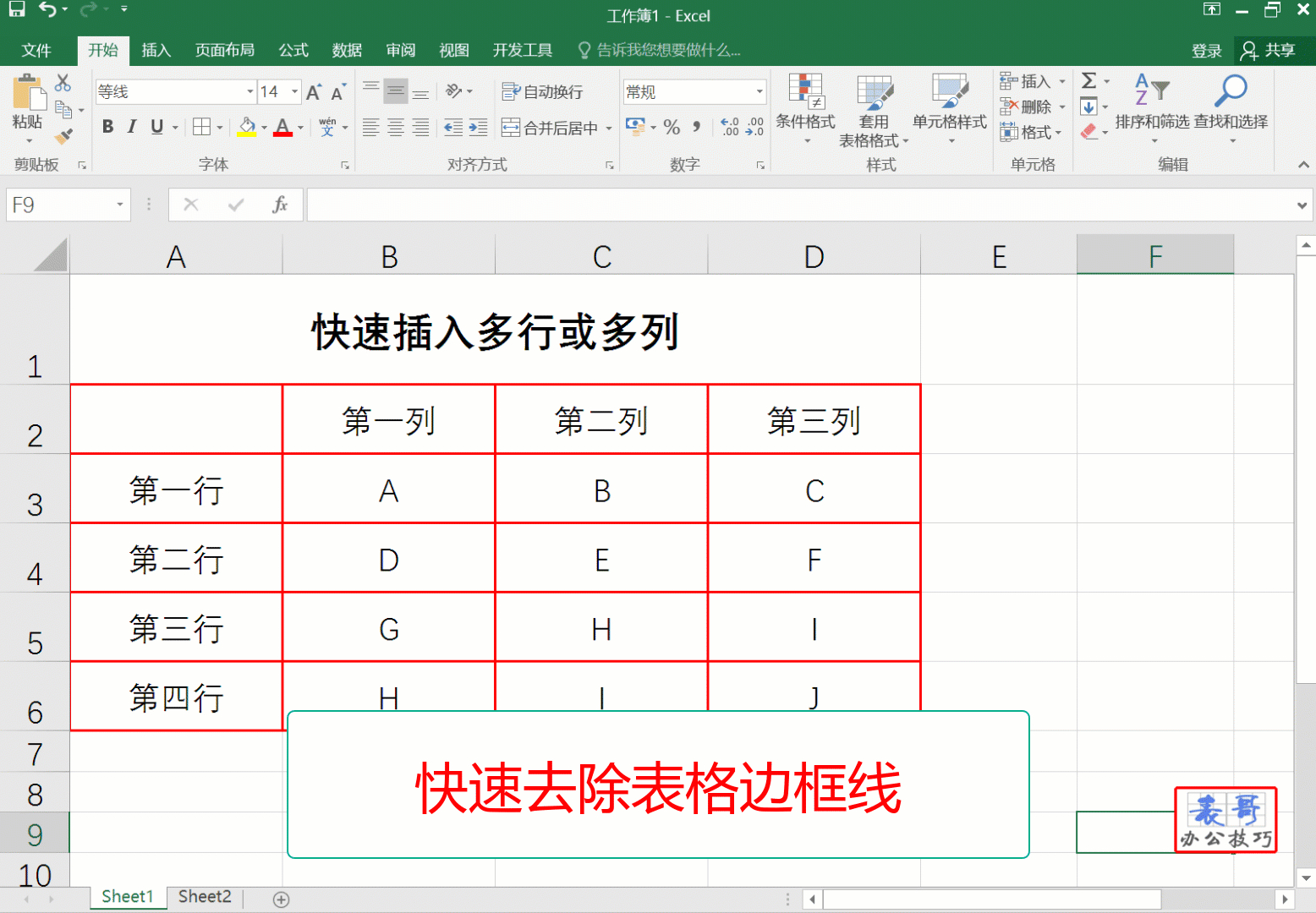
Task: Switch to the 数据 Data tab
Action: [x=347, y=50]
